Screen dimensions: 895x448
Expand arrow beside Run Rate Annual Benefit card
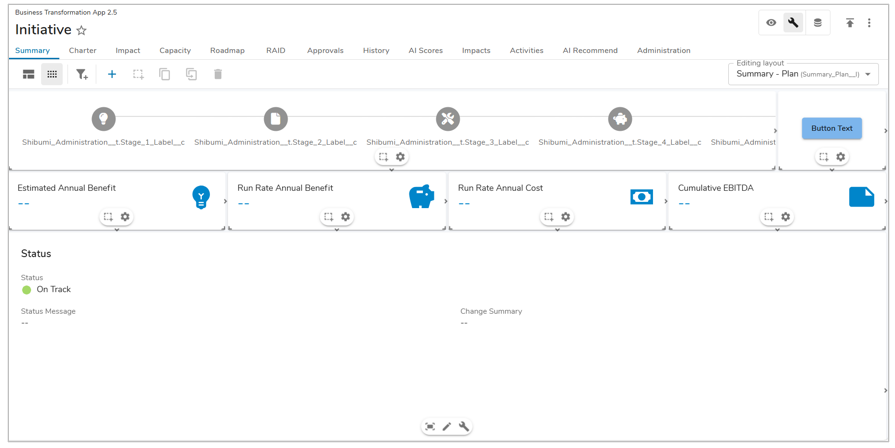(x=446, y=201)
